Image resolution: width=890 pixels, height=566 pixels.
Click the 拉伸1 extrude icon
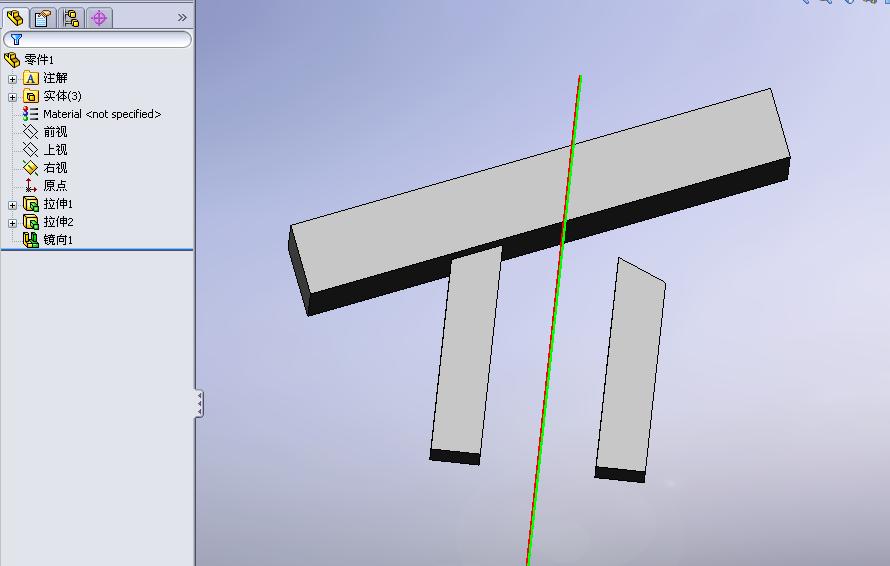coord(31,204)
